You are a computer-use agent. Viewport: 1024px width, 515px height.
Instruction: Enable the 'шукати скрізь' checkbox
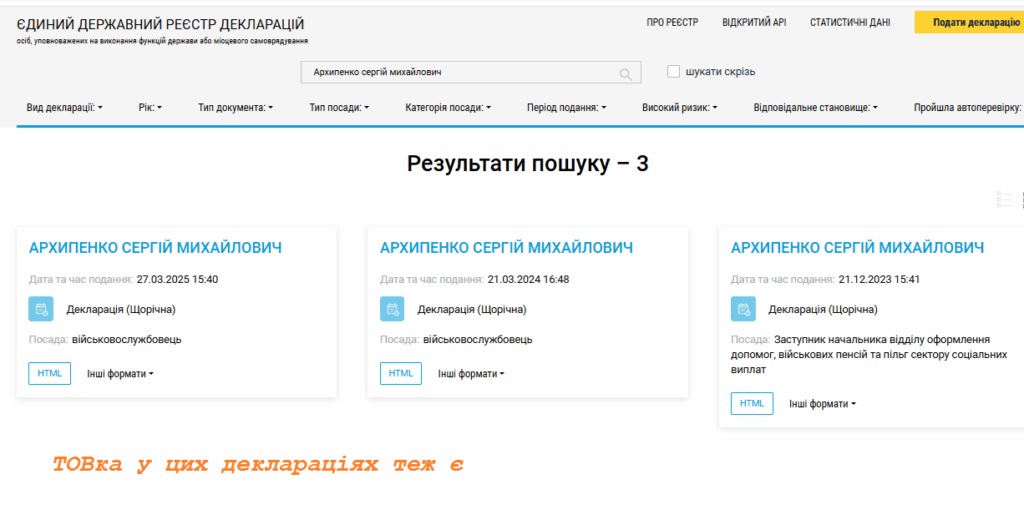pos(674,71)
